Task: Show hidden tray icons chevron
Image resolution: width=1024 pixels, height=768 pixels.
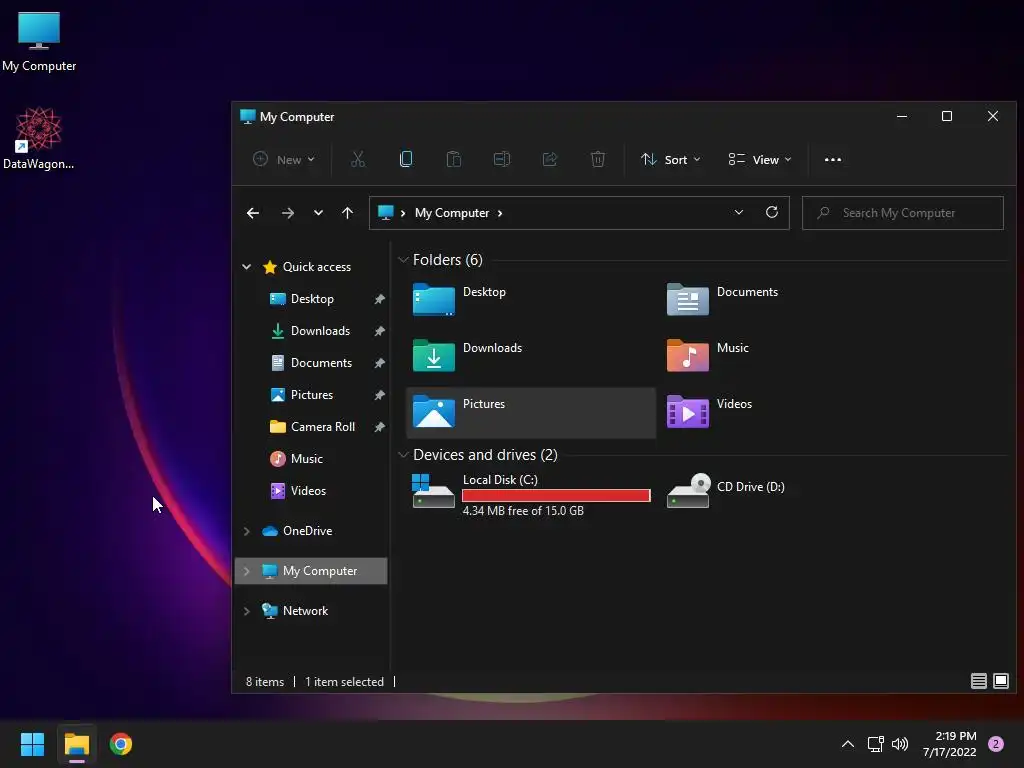Action: 848,744
